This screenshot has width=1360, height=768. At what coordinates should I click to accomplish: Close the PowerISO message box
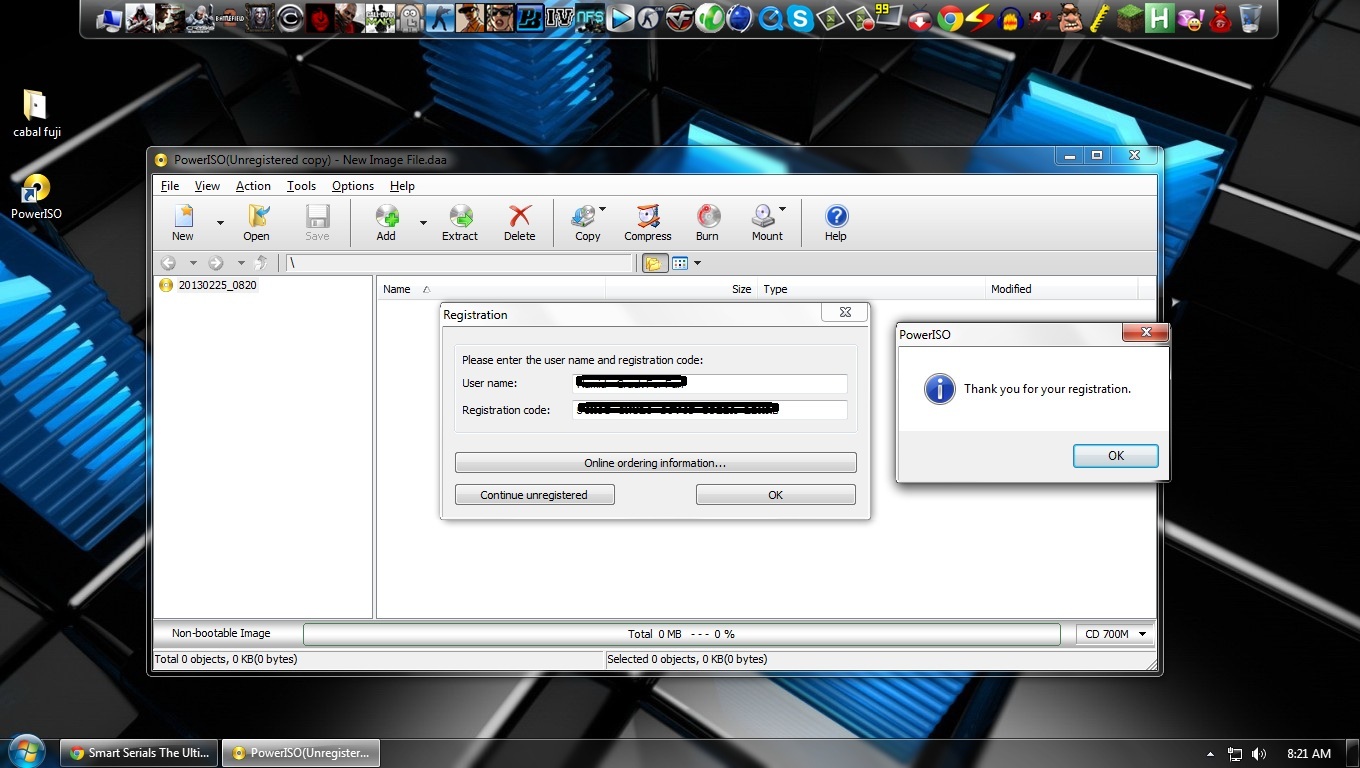click(x=1146, y=332)
